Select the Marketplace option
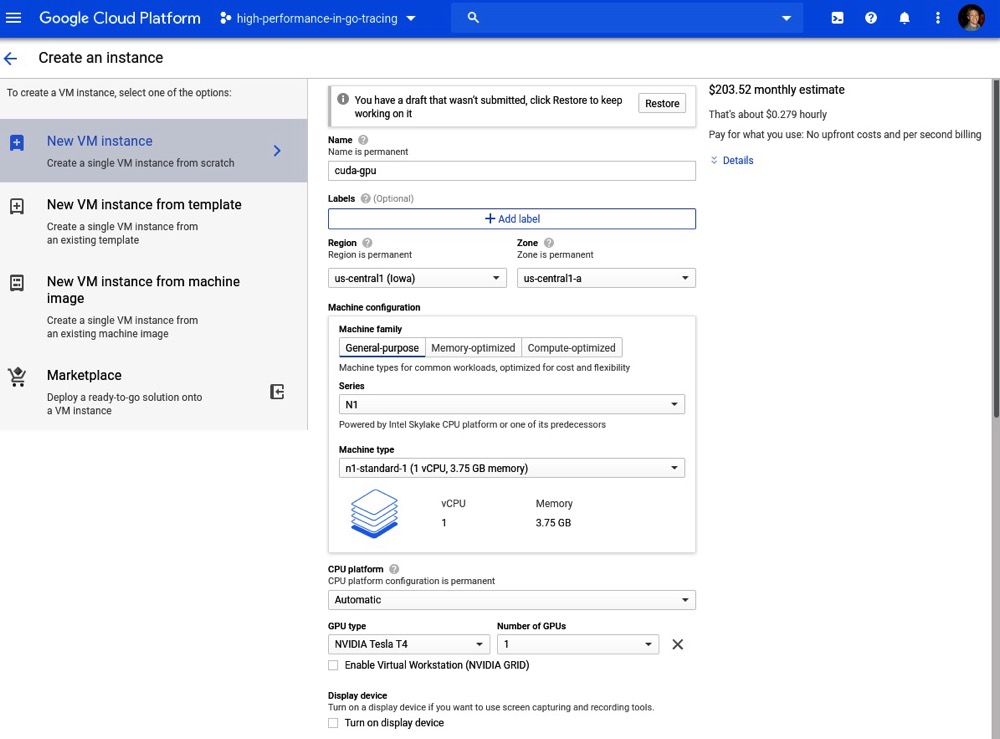This screenshot has width=1000, height=739. pyautogui.click(x=154, y=391)
